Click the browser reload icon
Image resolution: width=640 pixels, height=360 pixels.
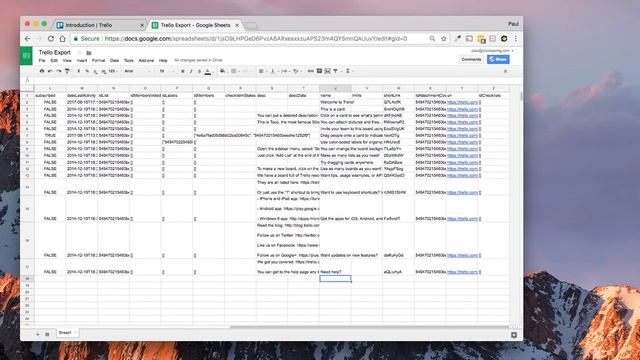click(x=51, y=39)
